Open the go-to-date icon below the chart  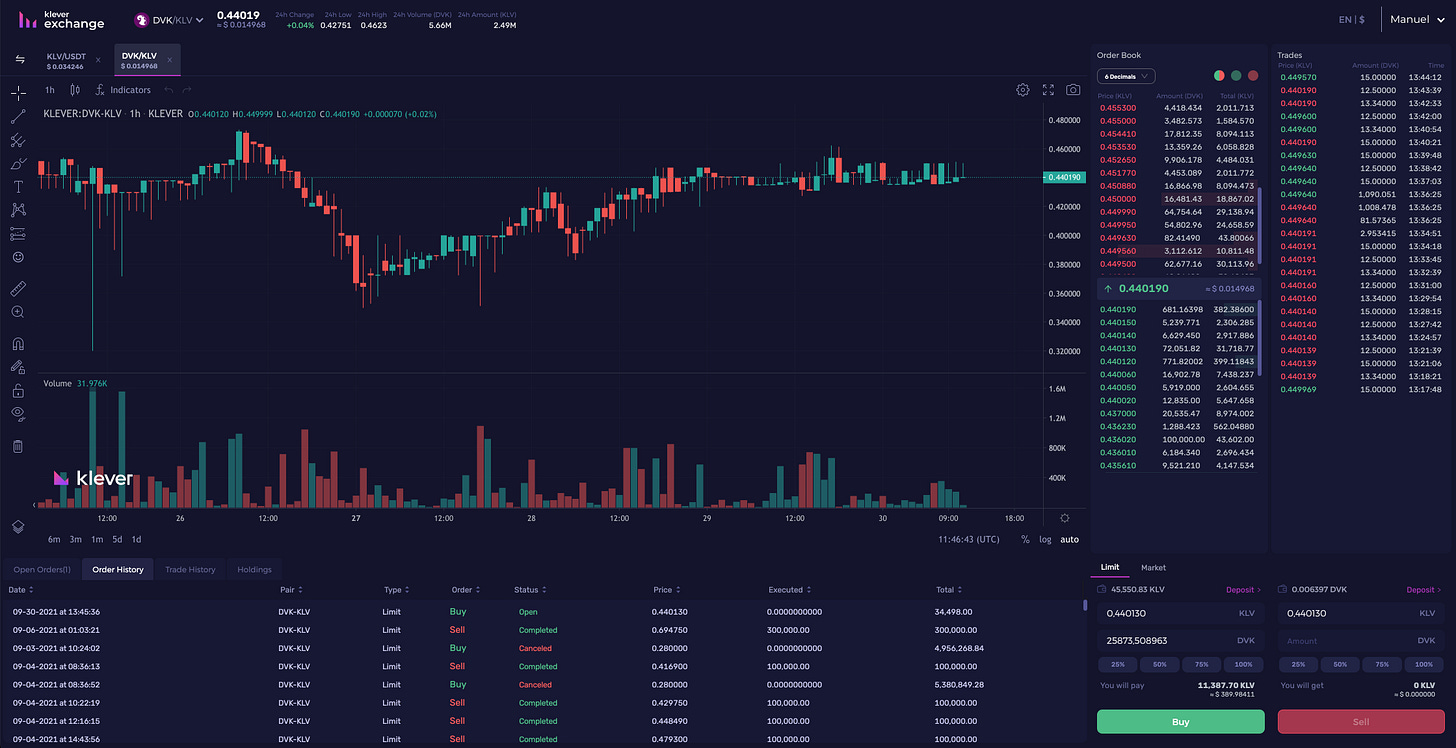click(1065, 518)
